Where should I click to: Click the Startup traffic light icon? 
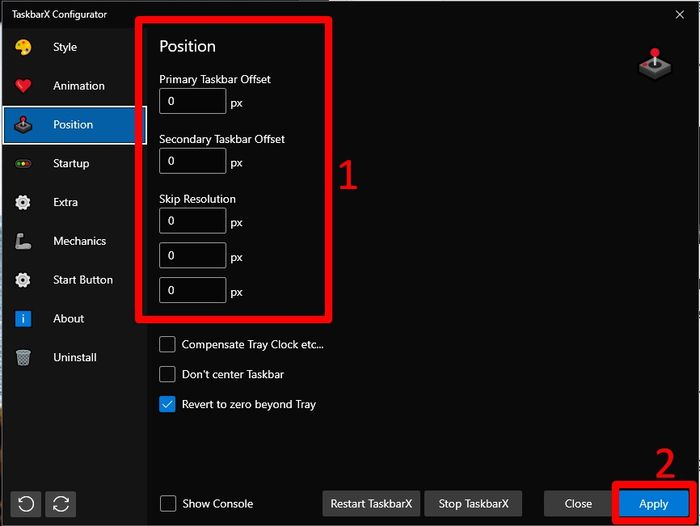[23, 163]
